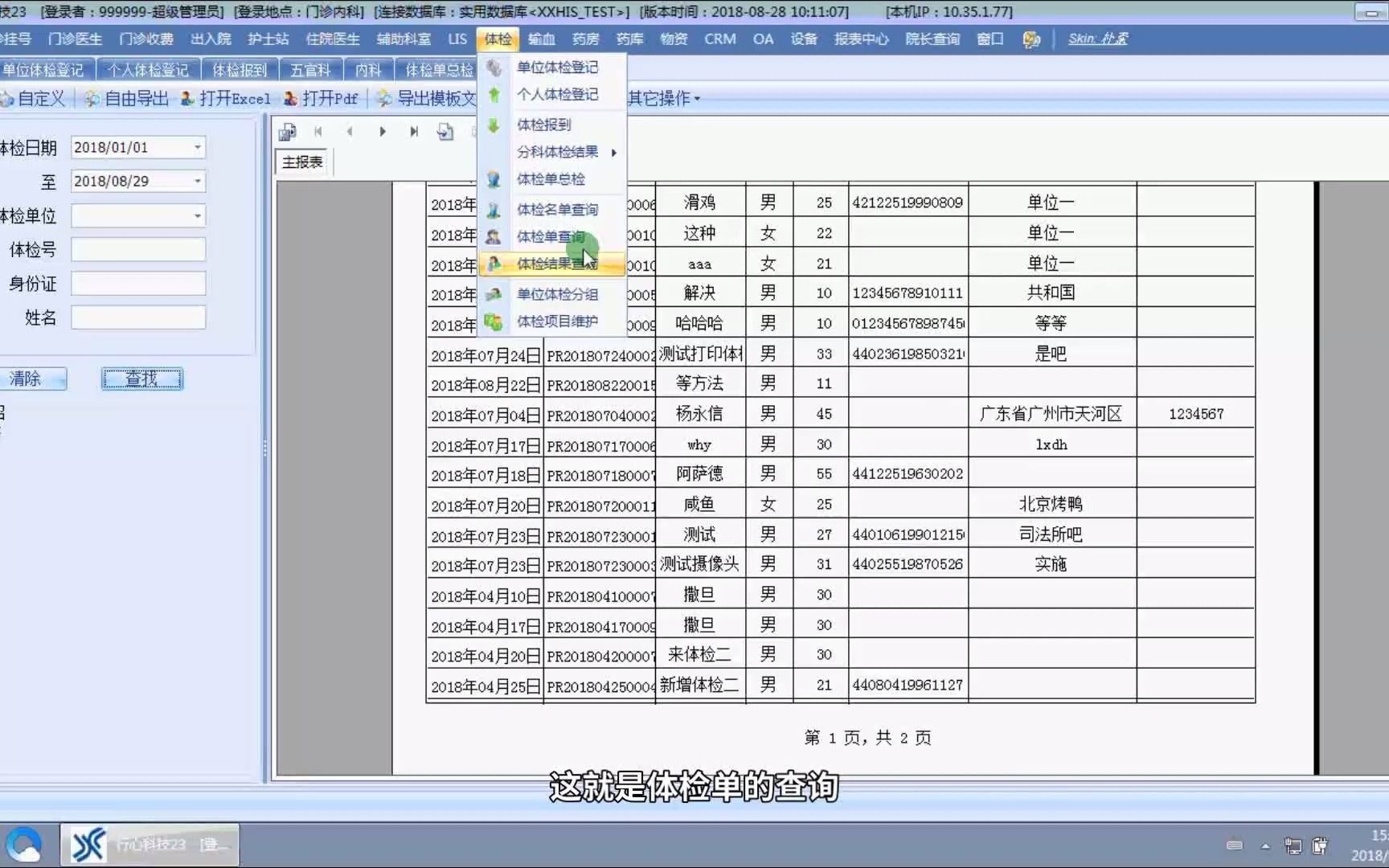Click the Skin link in menu bar
Viewport: 1389px width, 868px height.
pyautogui.click(x=1098, y=39)
